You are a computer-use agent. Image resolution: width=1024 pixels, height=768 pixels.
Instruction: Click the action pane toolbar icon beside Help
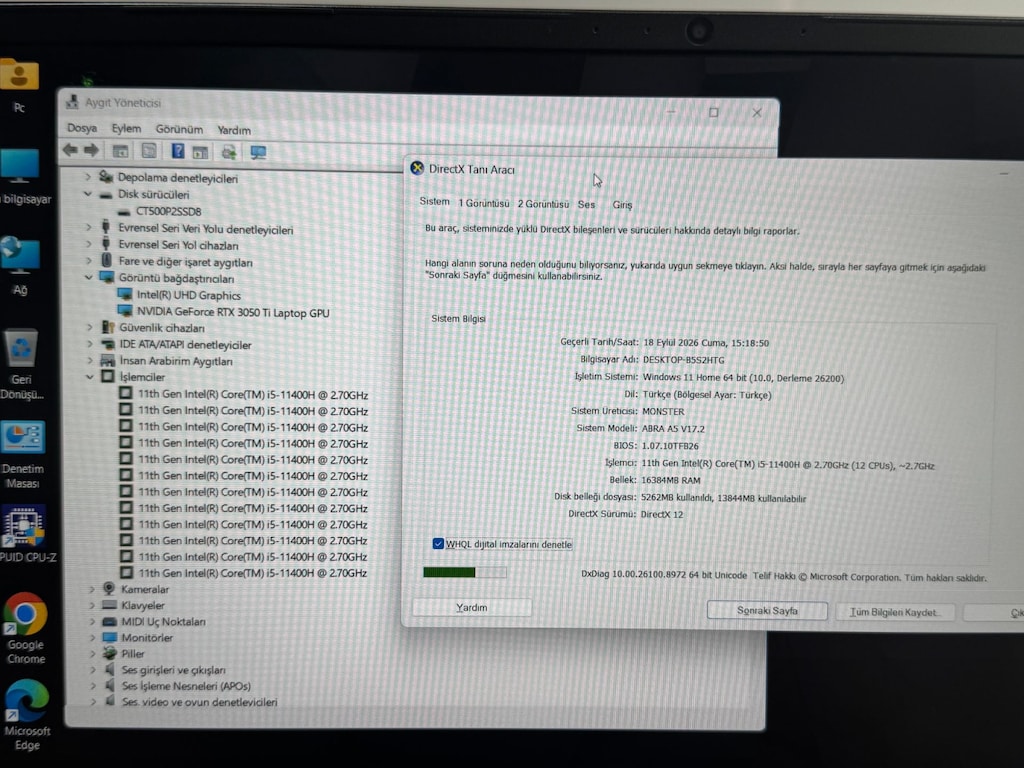coord(200,153)
